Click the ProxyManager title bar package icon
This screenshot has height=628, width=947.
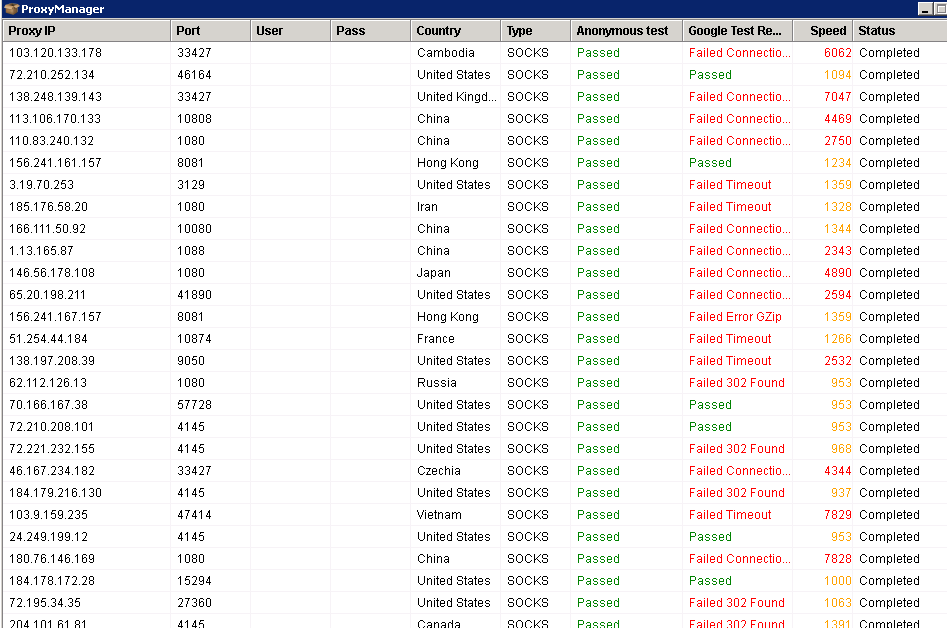pos(10,9)
